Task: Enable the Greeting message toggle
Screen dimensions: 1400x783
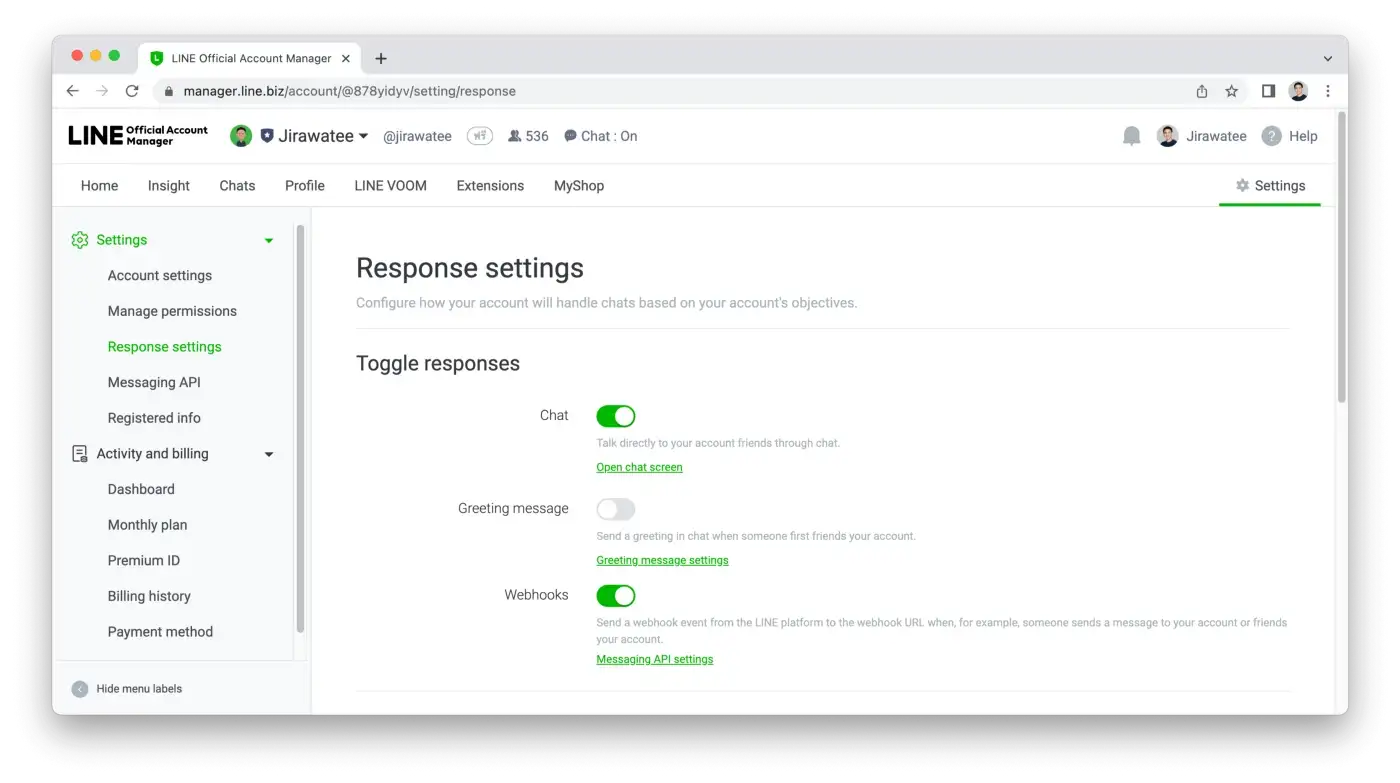Action: coord(616,509)
